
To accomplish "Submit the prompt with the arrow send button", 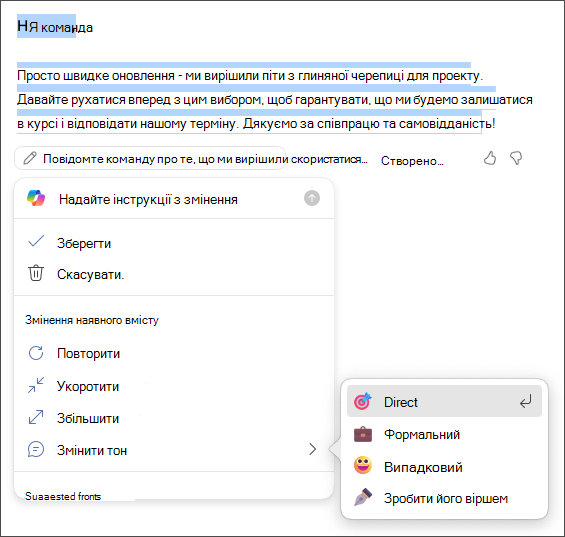I will pyautogui.click(x=312, y=198).
